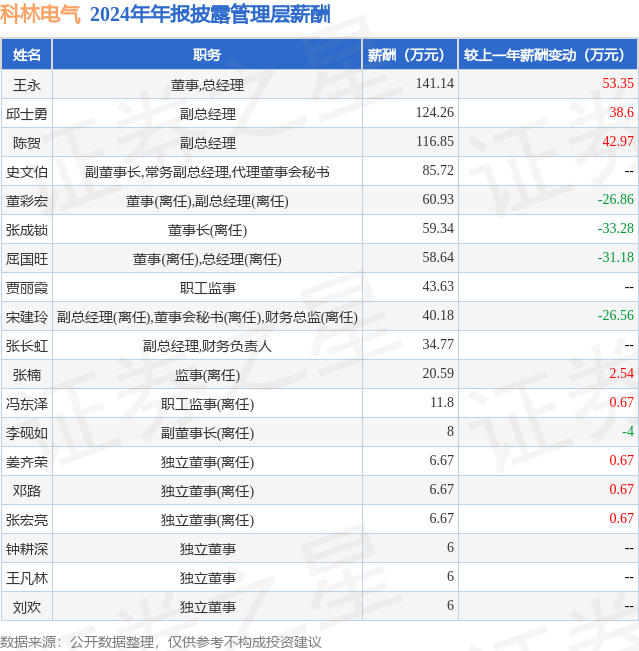
Task: Click salary value 34.77
Action: [438, 345]
